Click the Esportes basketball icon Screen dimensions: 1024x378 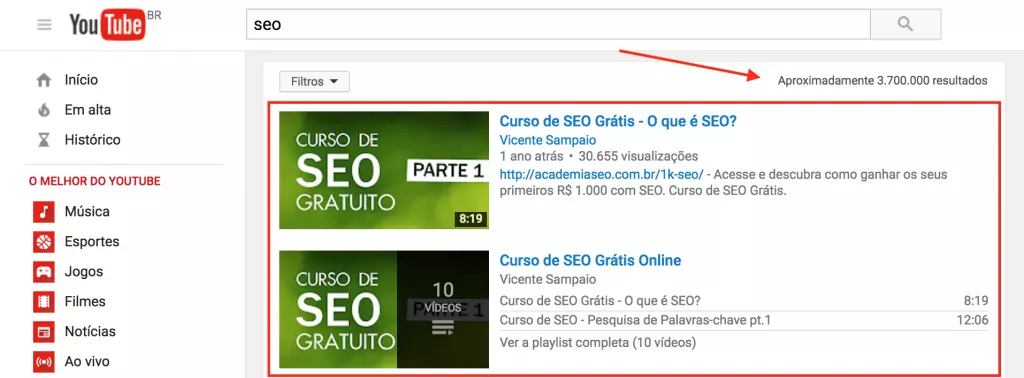pyautogui.click(x=44, y=242)
